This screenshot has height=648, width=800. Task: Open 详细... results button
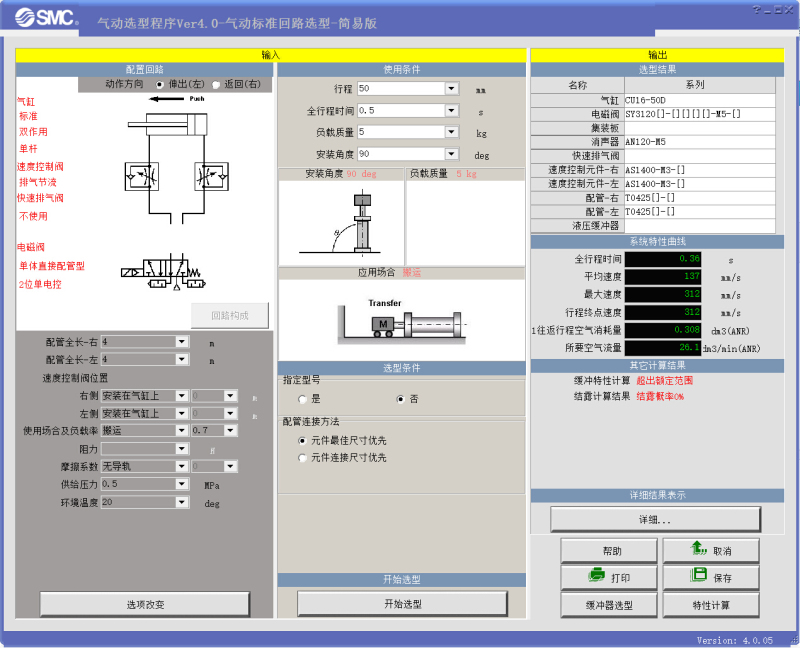point(656,520)
